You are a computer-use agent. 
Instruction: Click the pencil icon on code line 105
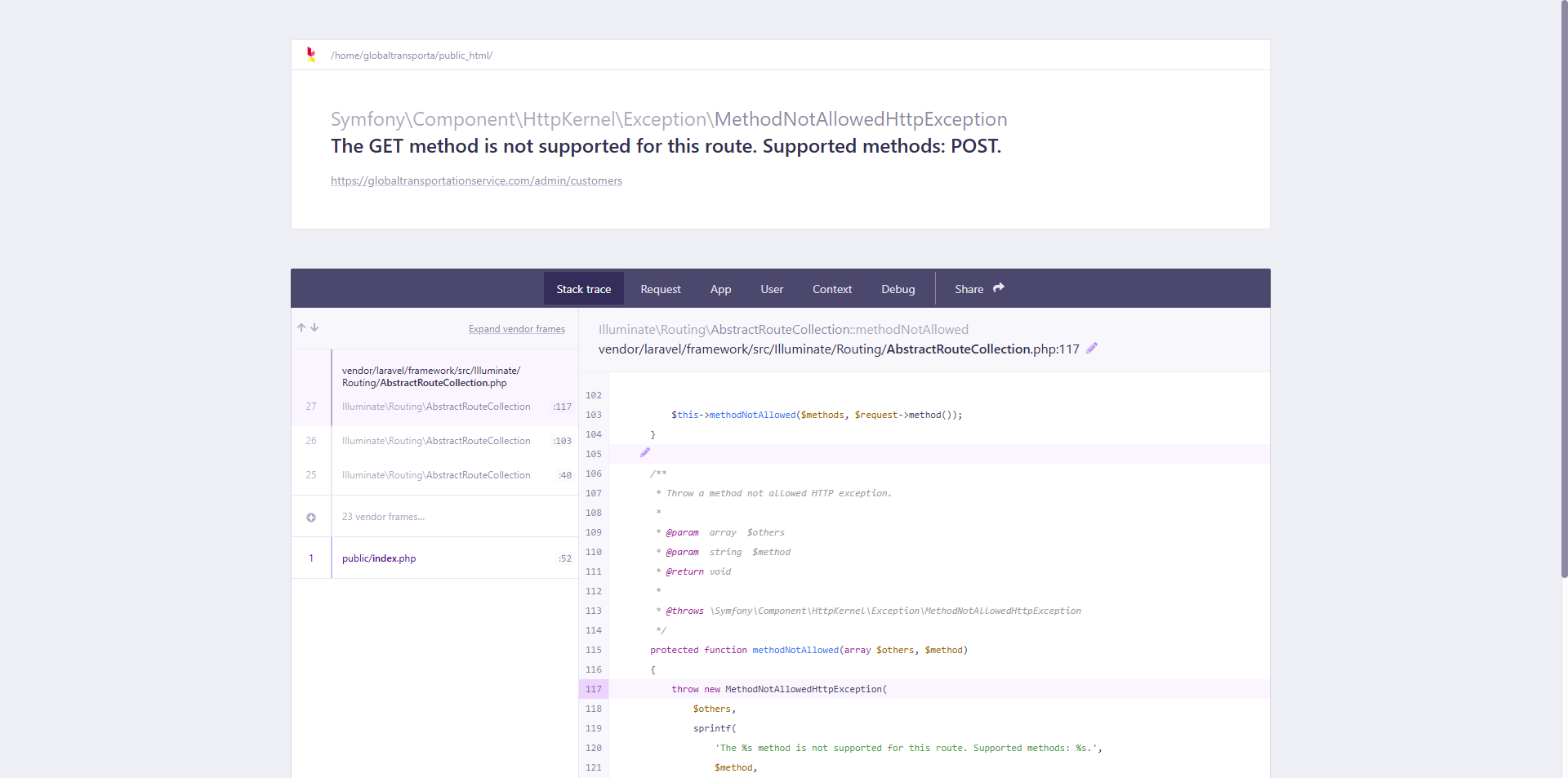coord(645,453)
